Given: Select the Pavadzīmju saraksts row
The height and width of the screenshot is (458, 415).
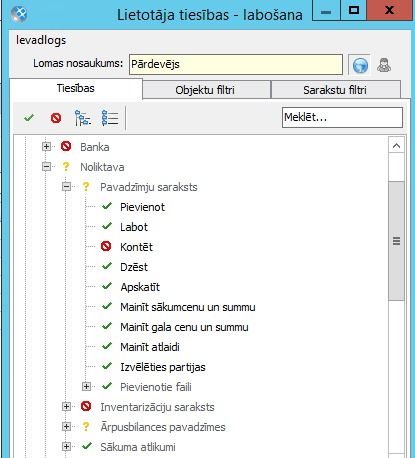Looking at the screenshot, I should 149,187.
